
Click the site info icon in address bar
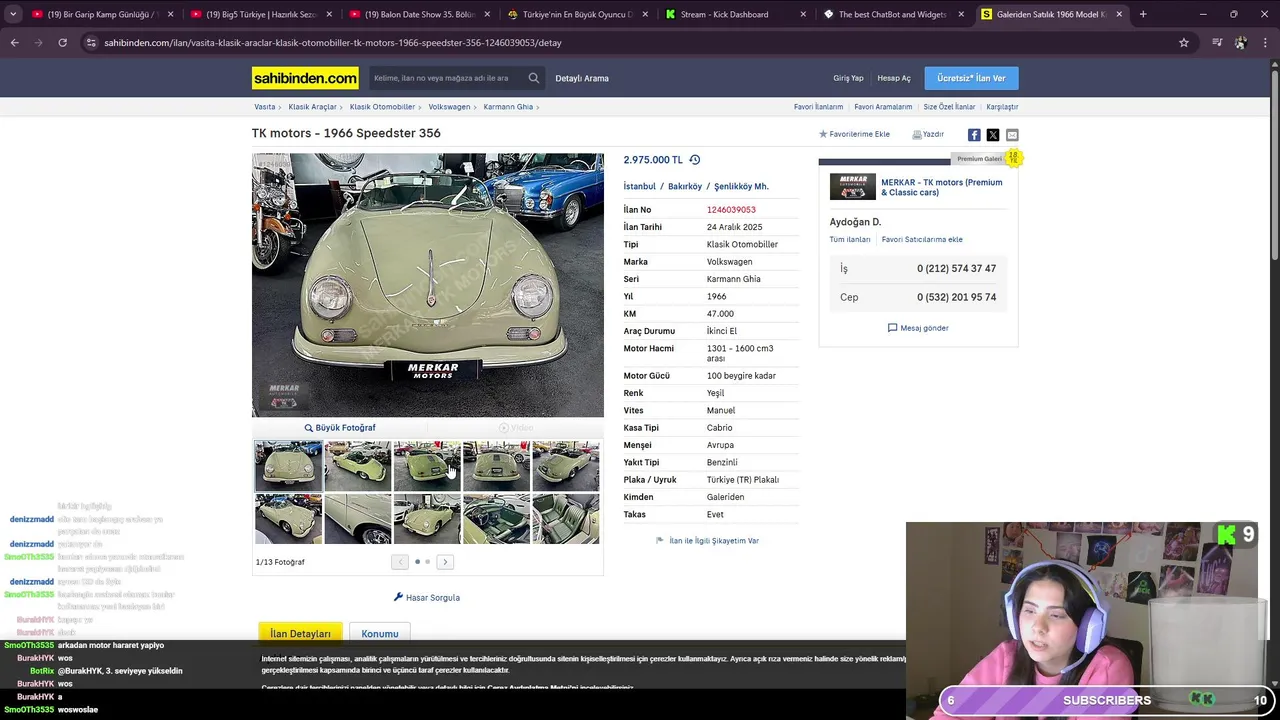91,43
